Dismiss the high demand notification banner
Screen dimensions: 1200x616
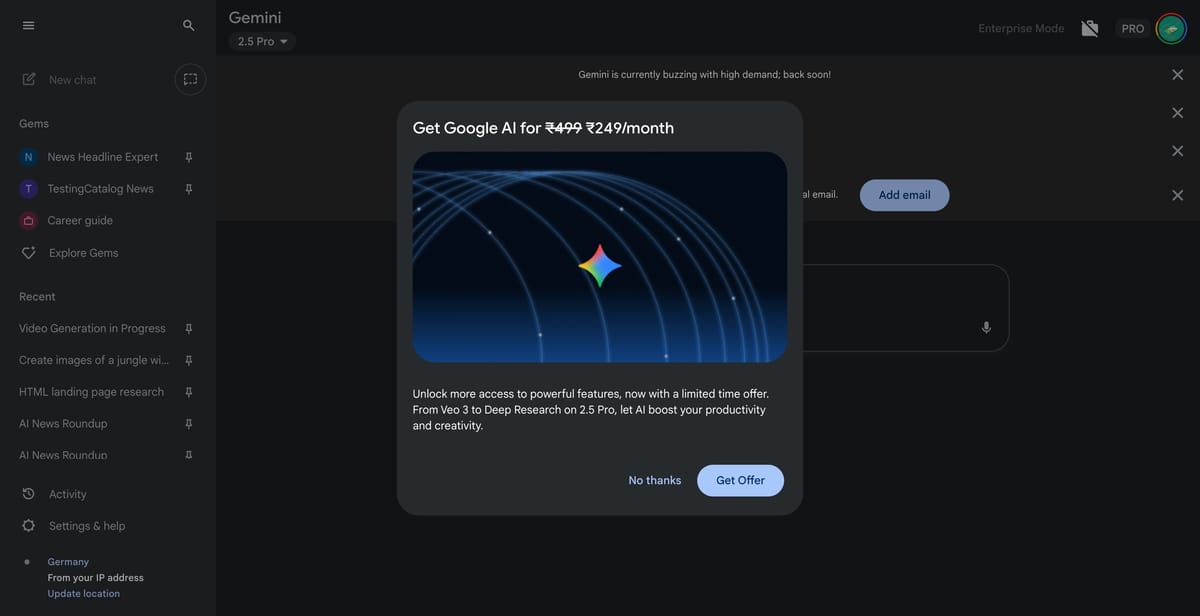[1177, 75]
